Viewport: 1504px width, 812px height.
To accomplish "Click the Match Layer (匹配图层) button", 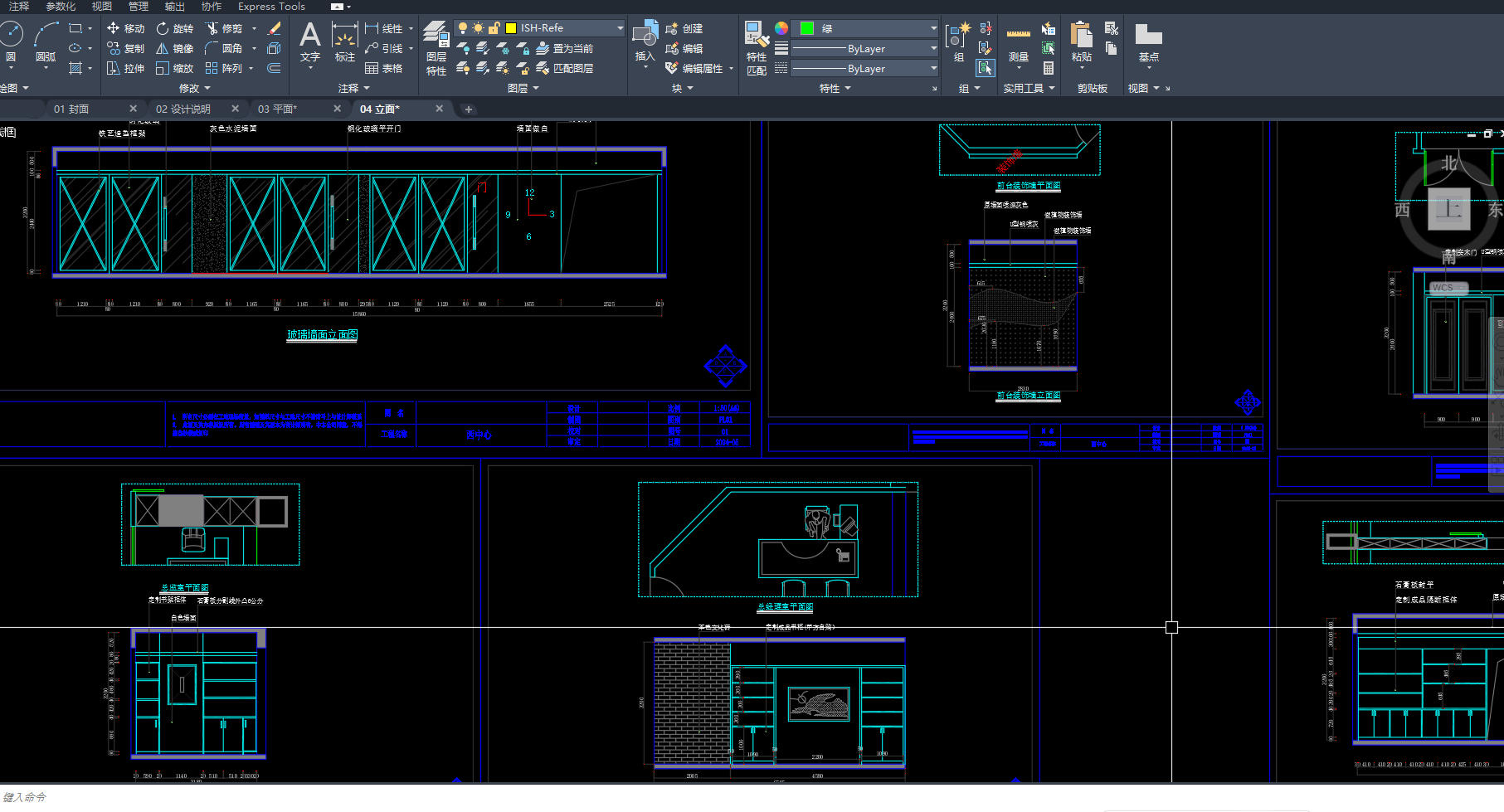I will pyautogui.click(x=565, y=68).
